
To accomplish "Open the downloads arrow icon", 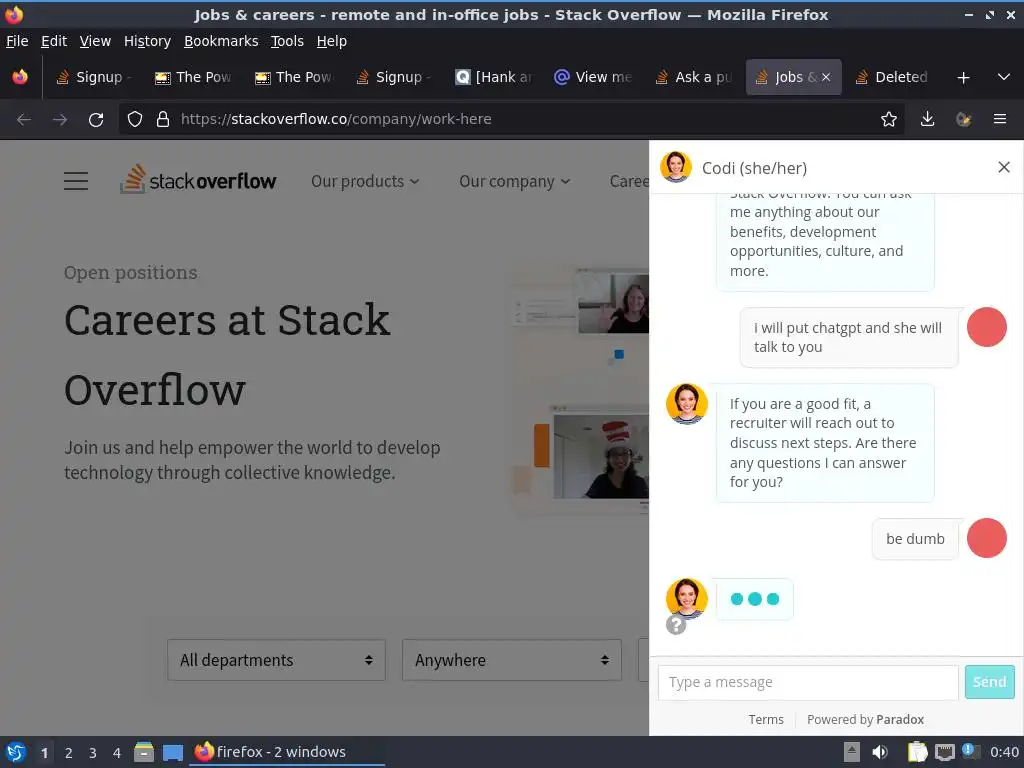I will [x=927, y=119].
